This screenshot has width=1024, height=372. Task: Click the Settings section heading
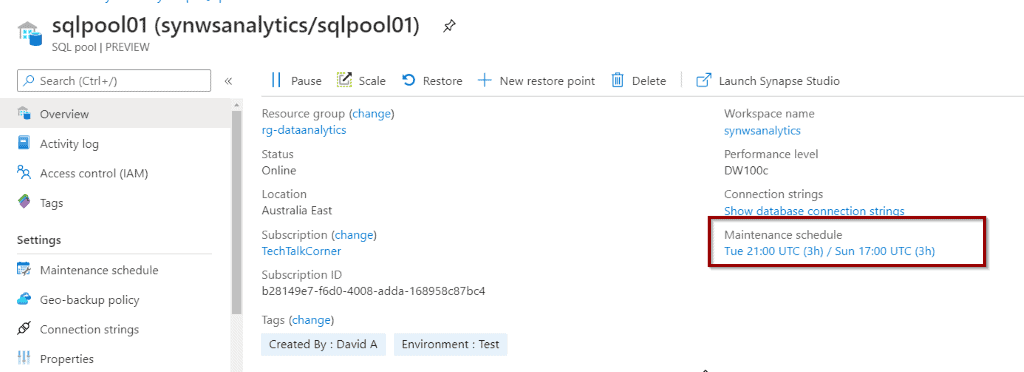click(x=39, y=240)
